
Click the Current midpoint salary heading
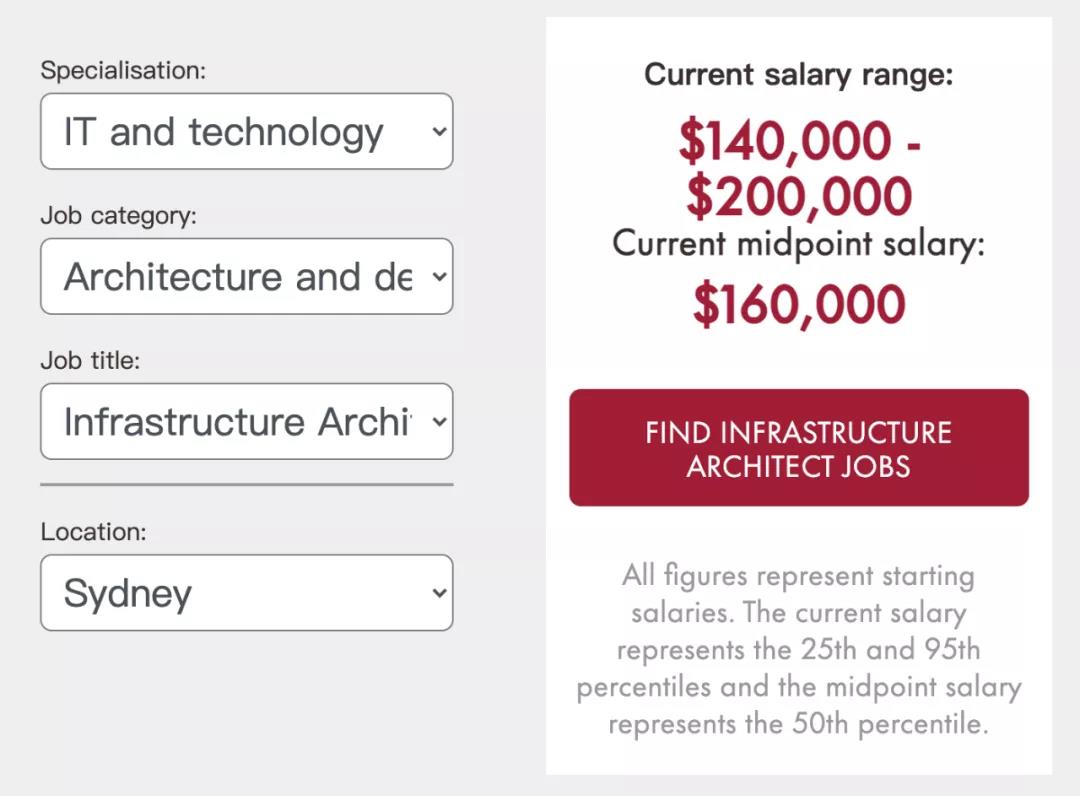(x=798, y=244)
